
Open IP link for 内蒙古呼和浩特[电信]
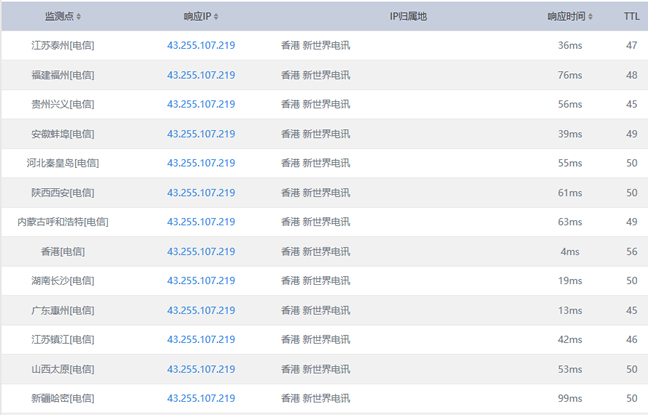tap(201, 222)
